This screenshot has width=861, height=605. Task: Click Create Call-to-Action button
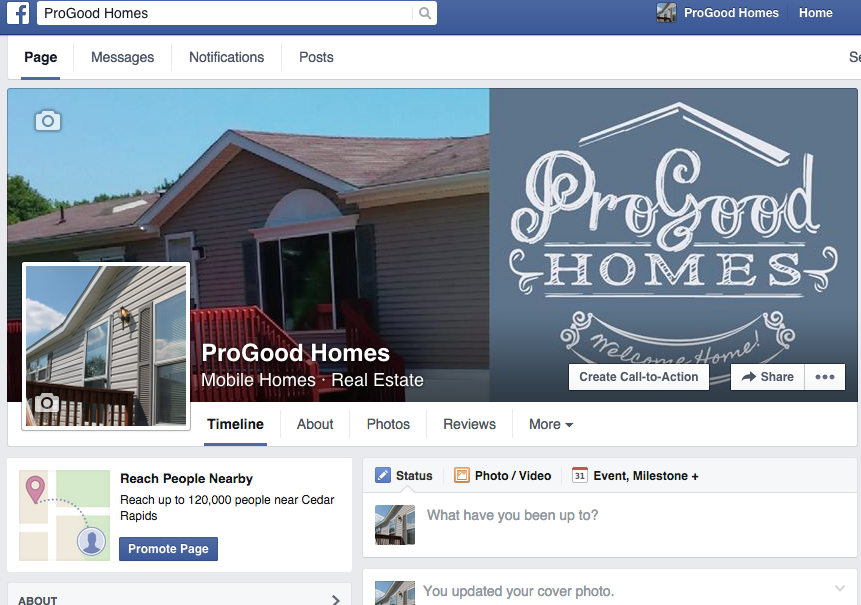(639, 377)
